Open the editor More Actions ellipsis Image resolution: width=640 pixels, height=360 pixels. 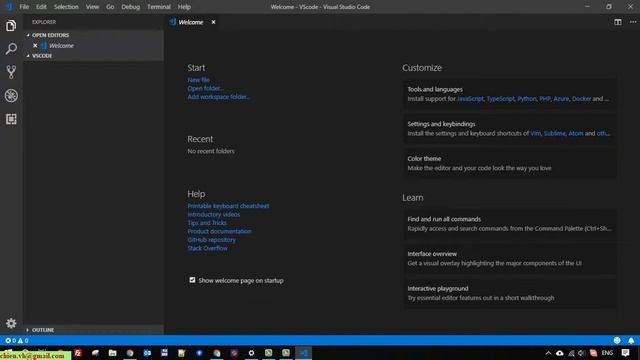633,22
